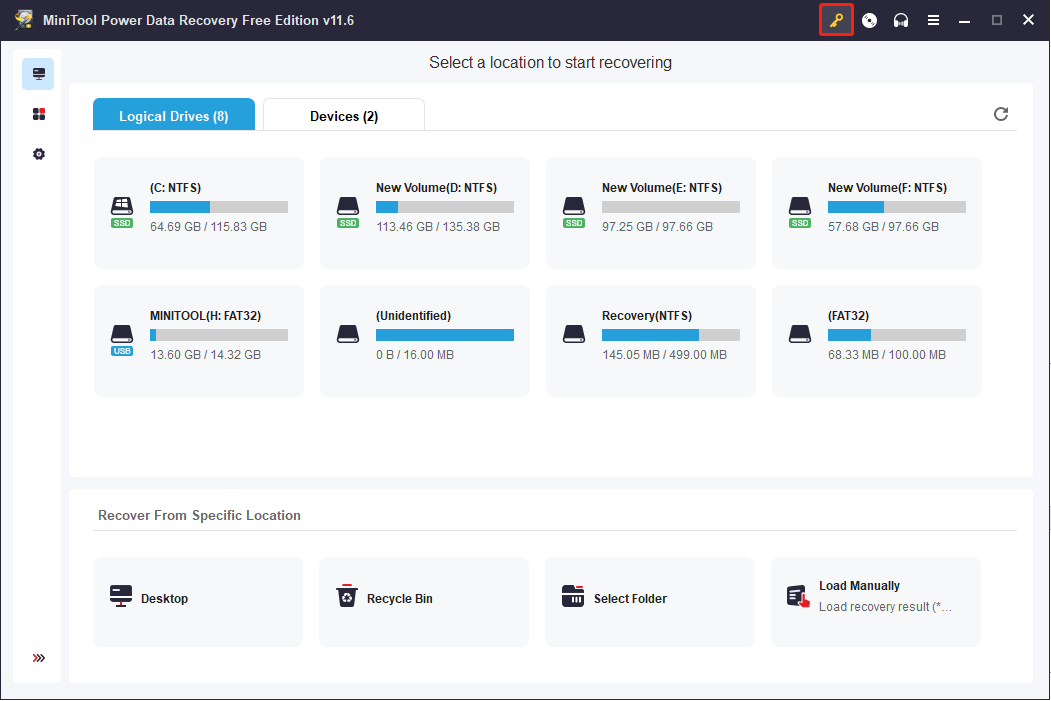Click 145.05 MB / 499.00 MB text

(664, 355)
